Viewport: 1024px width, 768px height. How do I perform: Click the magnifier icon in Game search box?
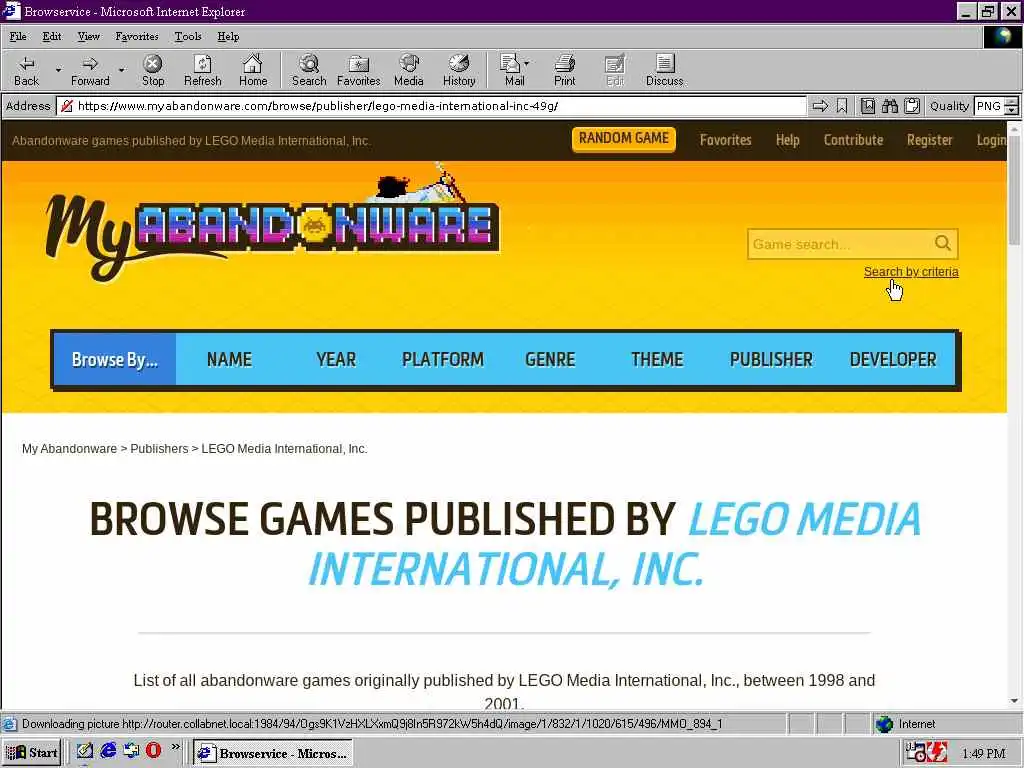point(942,243)
